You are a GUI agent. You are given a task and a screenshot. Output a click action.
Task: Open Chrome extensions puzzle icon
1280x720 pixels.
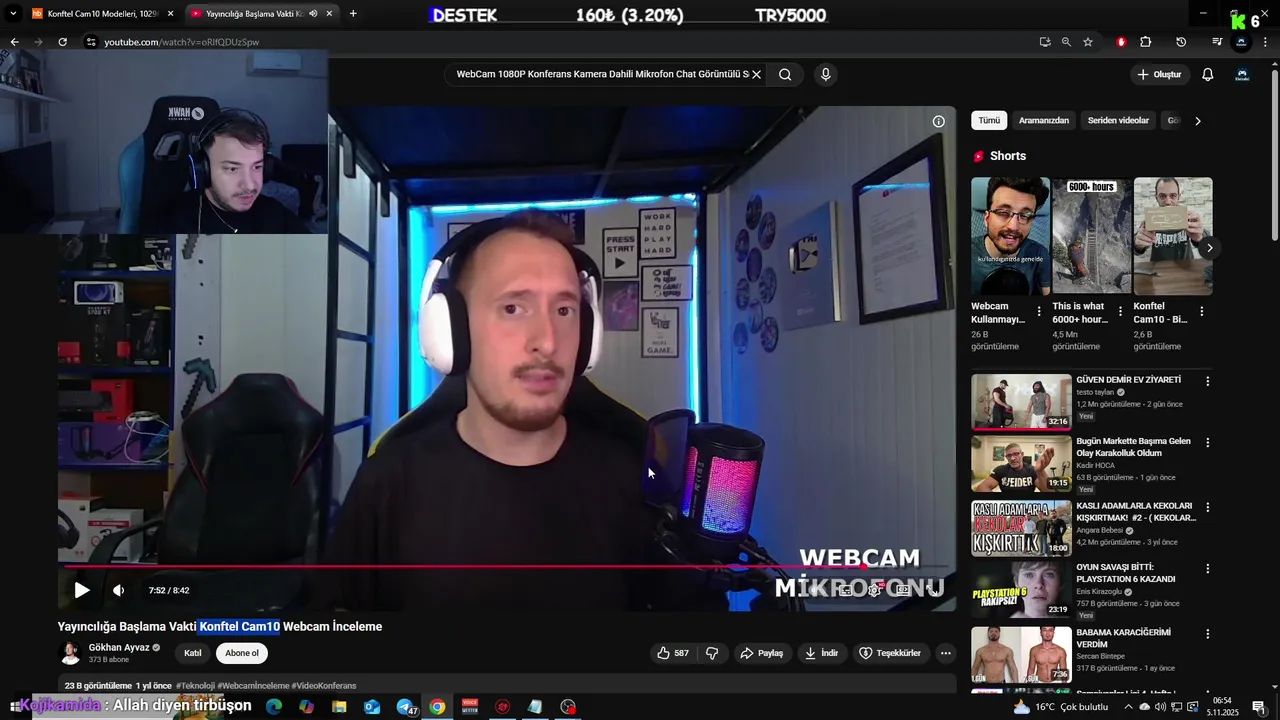[1146, 42]
